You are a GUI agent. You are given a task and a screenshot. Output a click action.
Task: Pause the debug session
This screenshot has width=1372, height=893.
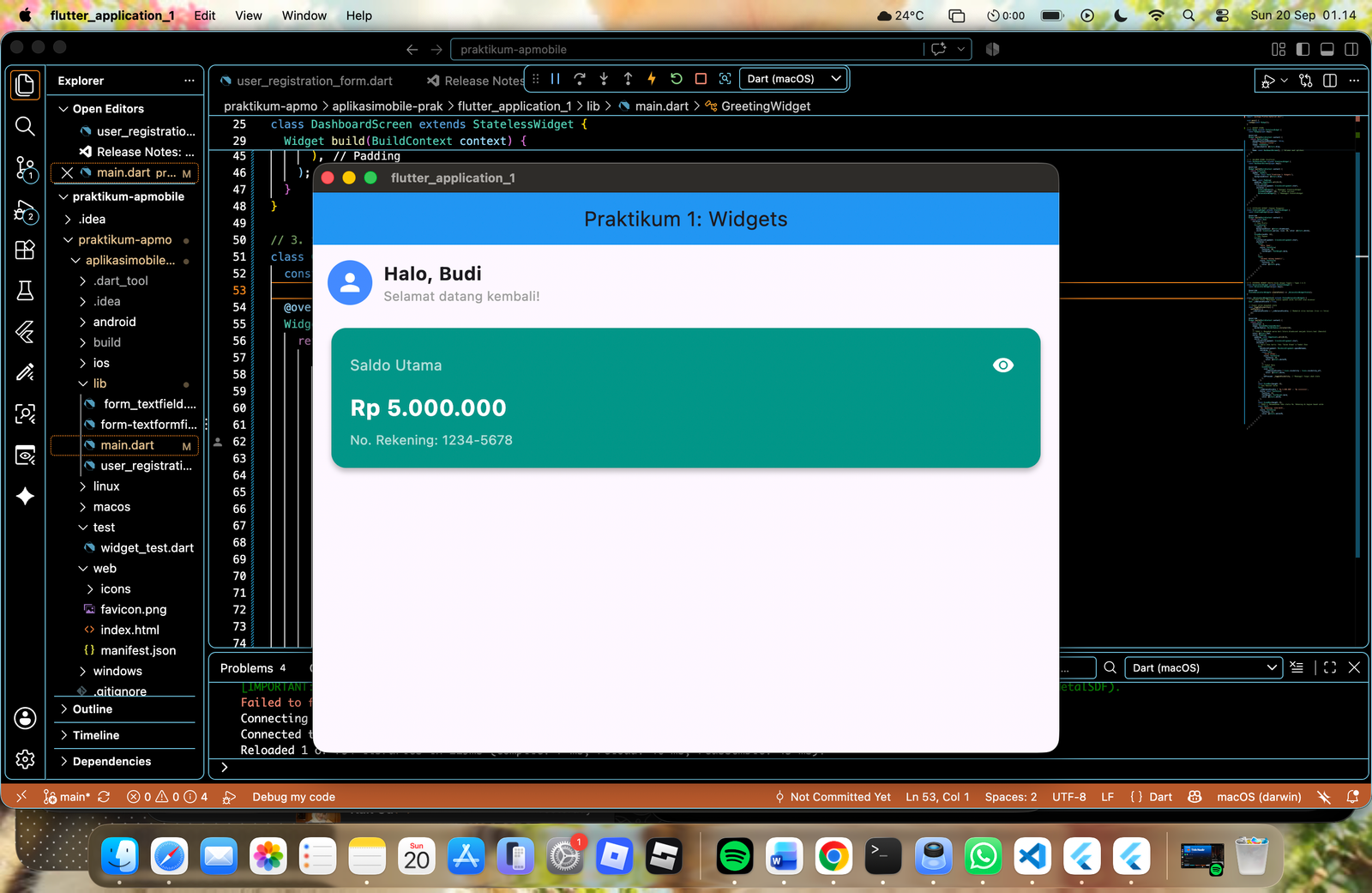click(555, 79)
